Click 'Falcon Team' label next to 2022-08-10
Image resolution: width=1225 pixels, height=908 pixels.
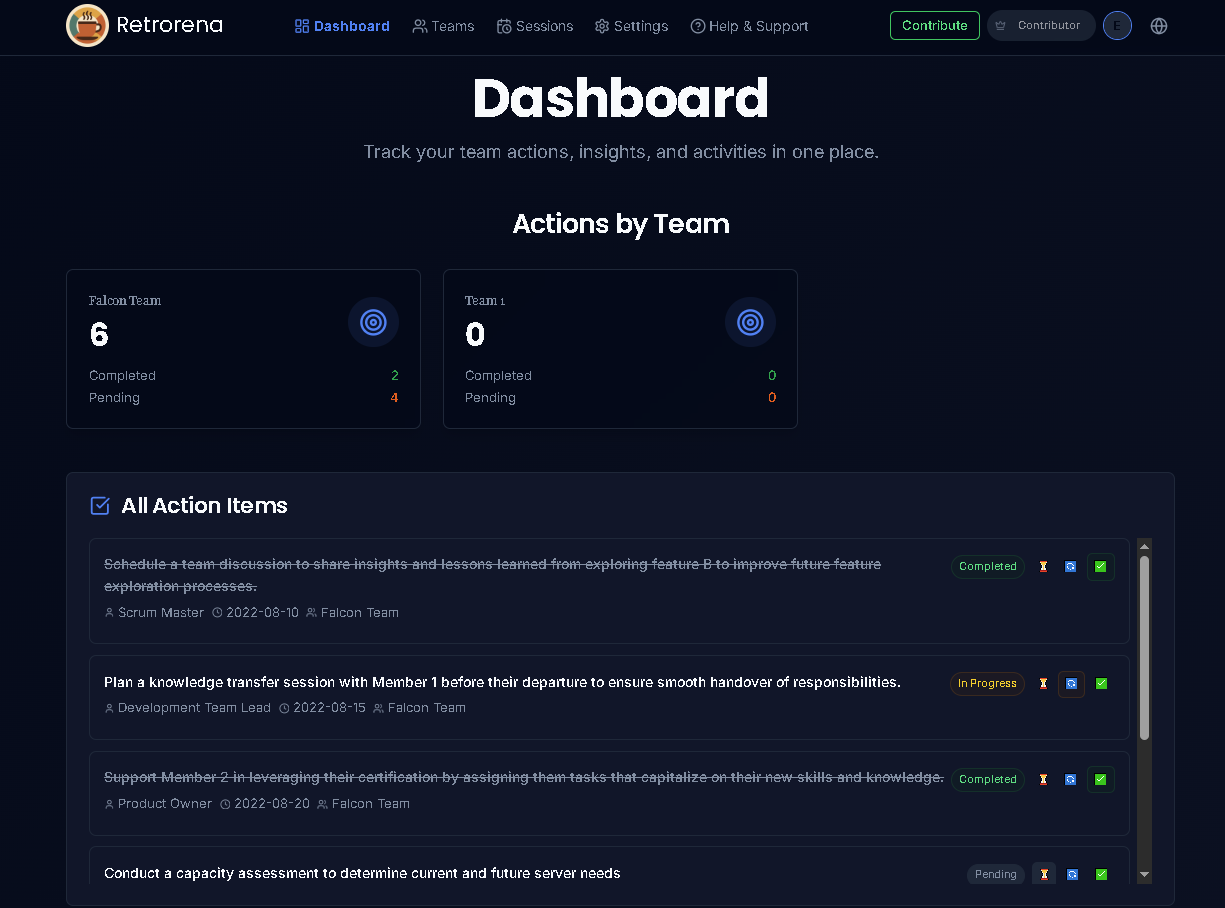[x=360, y=612]
